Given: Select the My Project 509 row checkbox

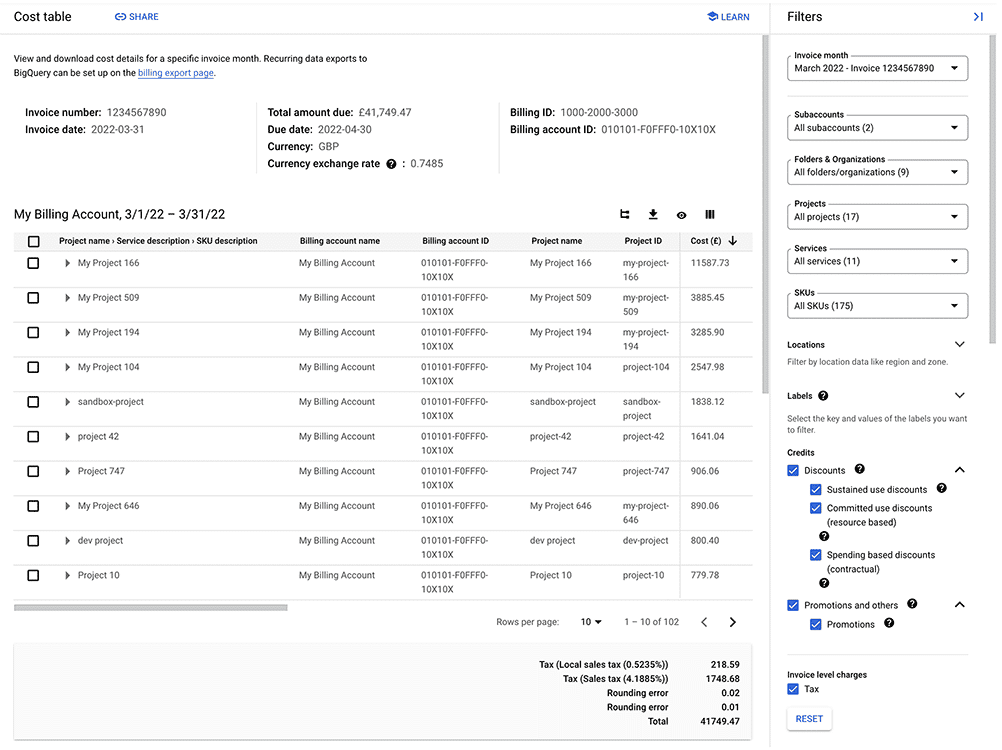Looking at the screenshot, I should pyautogui.click(x=33, y=298).
